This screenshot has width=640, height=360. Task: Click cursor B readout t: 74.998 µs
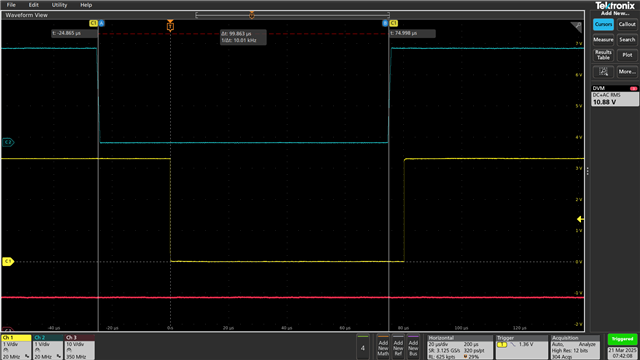click(412, 33)
